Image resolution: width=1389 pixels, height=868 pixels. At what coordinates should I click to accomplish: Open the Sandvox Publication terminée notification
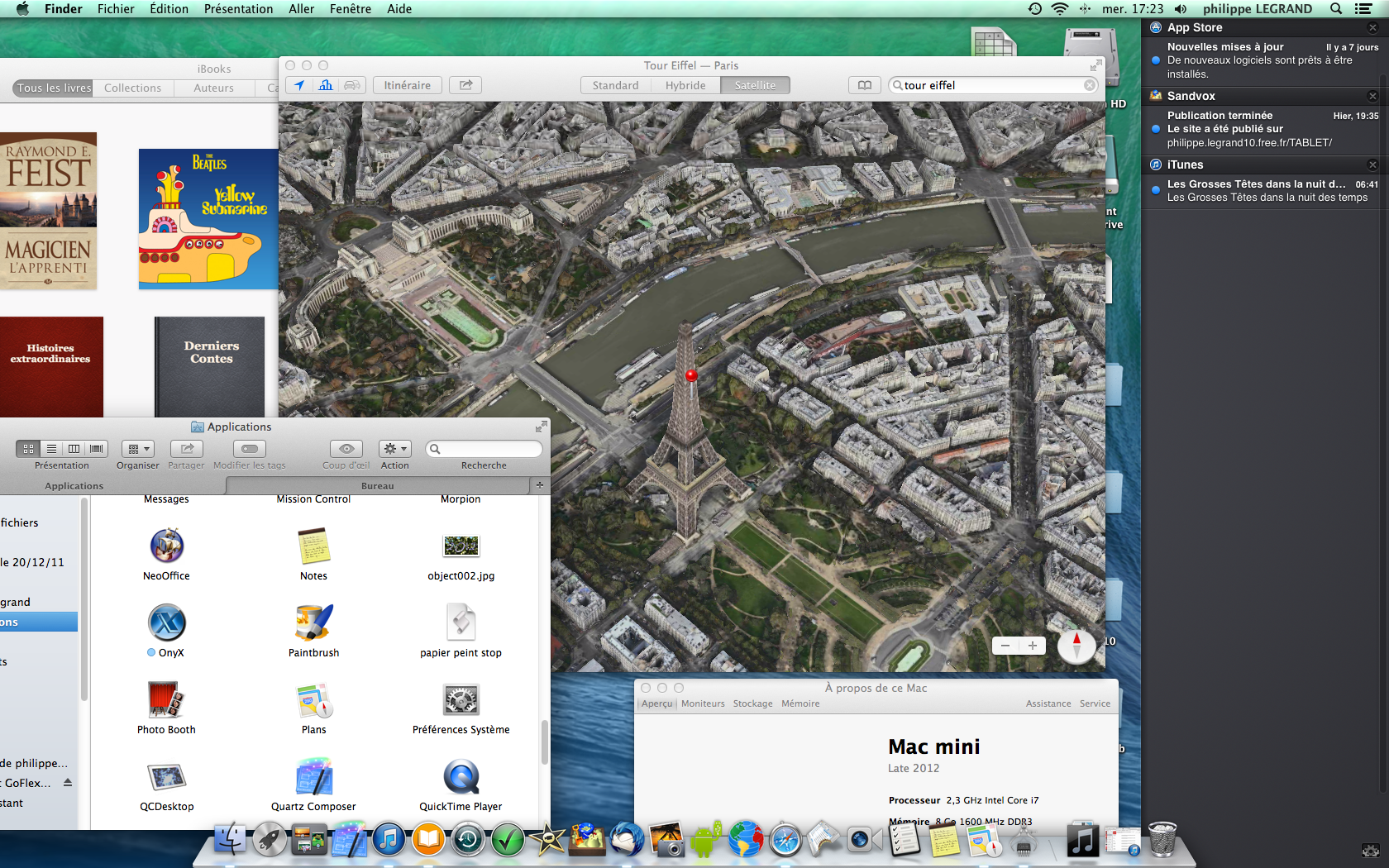click(x=1265, y=129)
